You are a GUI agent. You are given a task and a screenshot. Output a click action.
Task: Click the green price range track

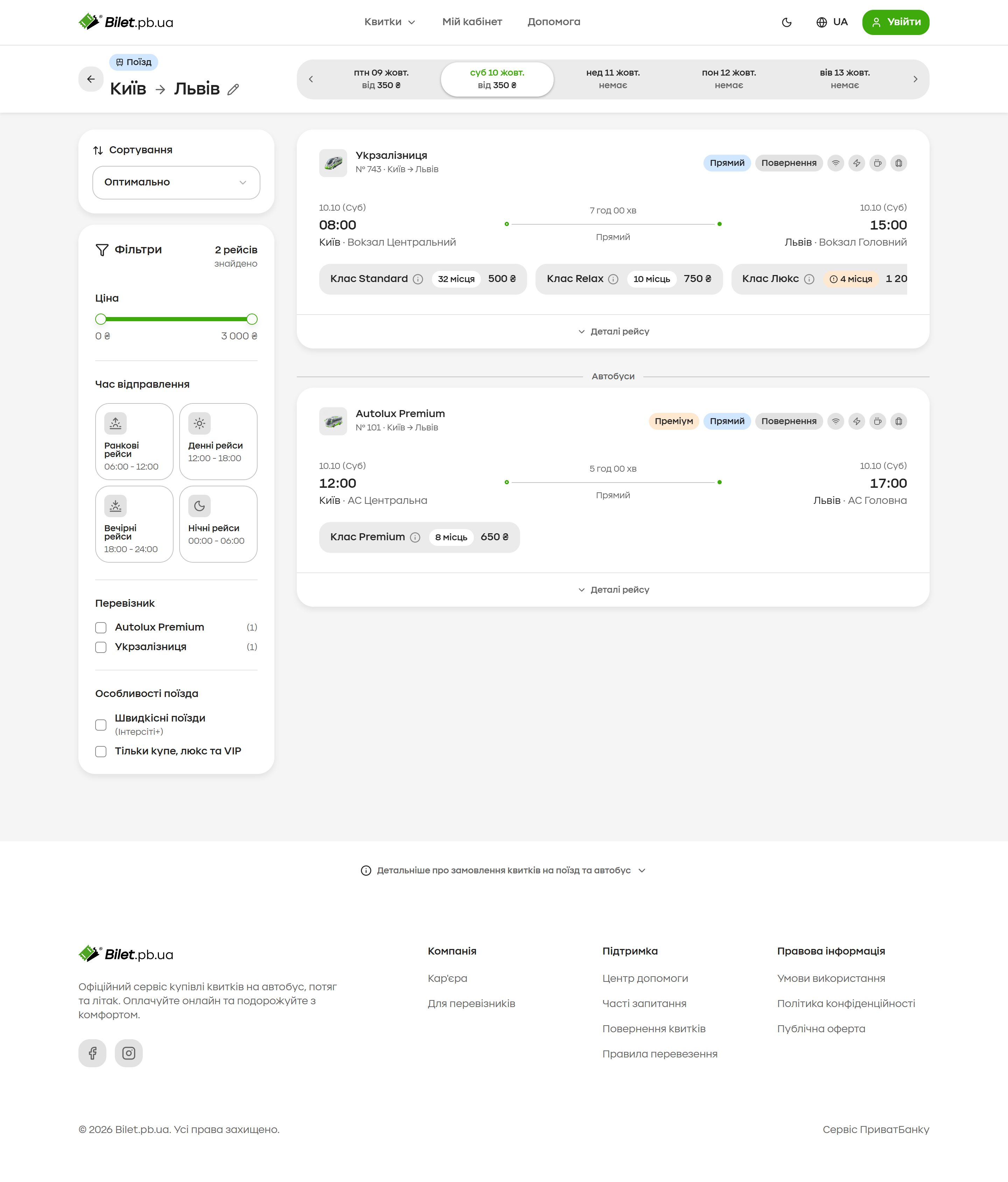pos(176,319)
